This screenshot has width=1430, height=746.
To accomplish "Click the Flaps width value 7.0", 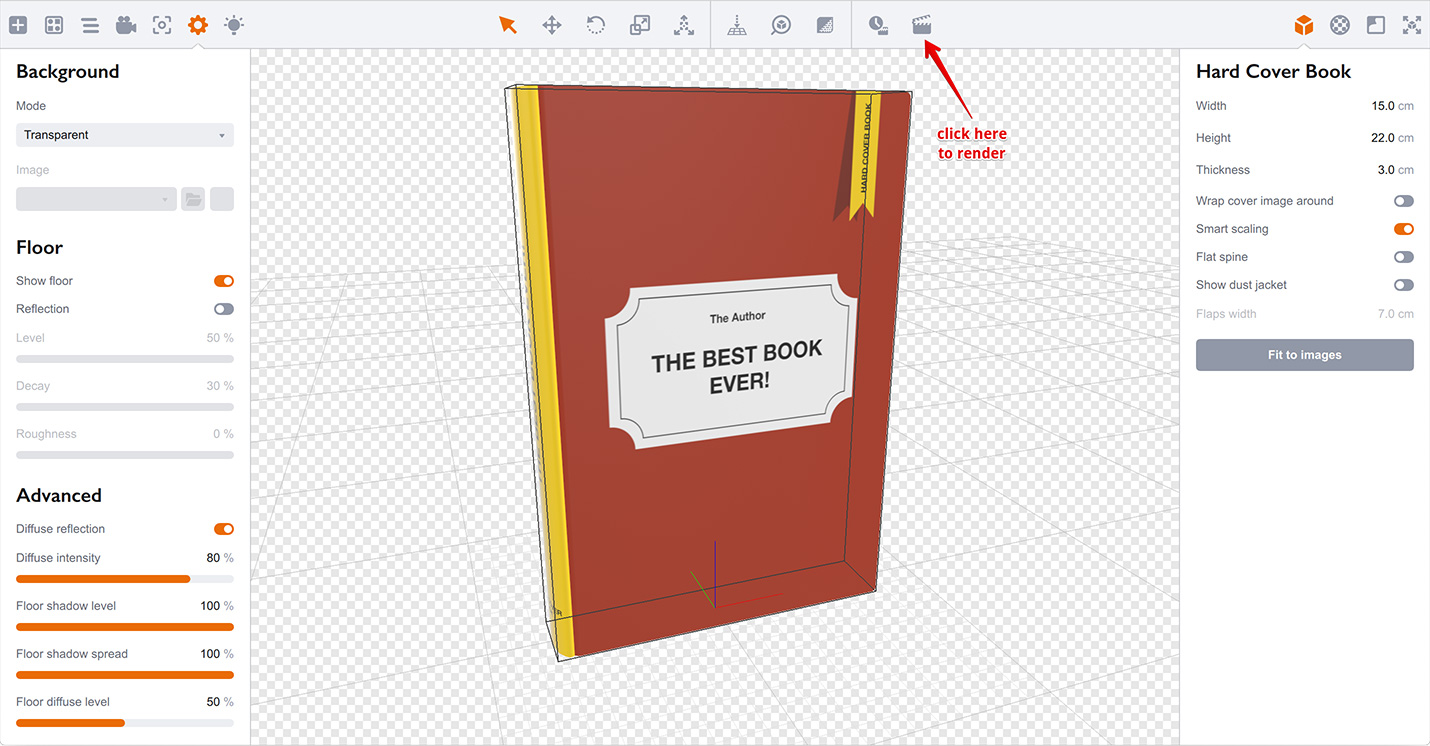I will pyautogui.click(x=1386, y=314).
